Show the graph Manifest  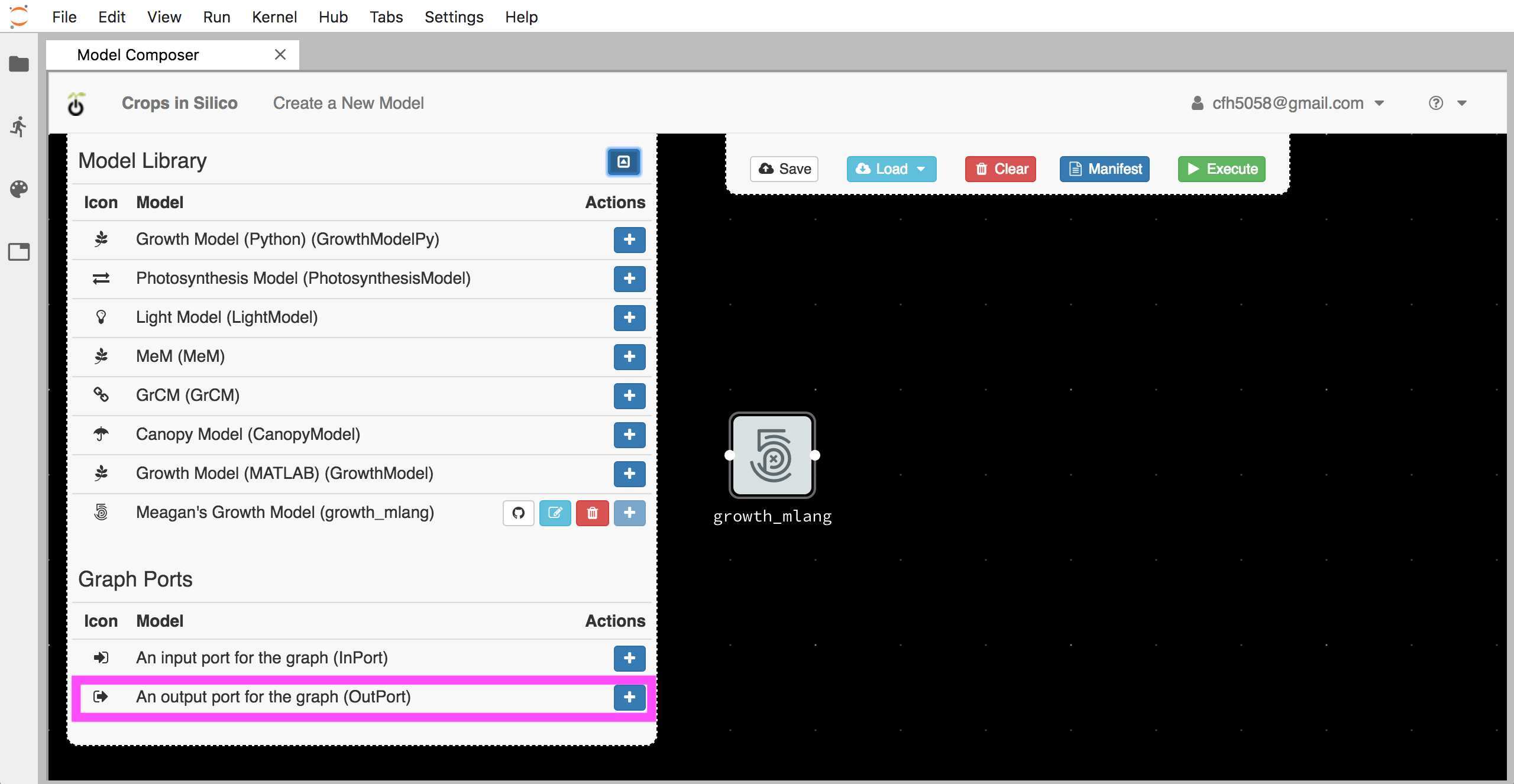(x=1105, y=169)
